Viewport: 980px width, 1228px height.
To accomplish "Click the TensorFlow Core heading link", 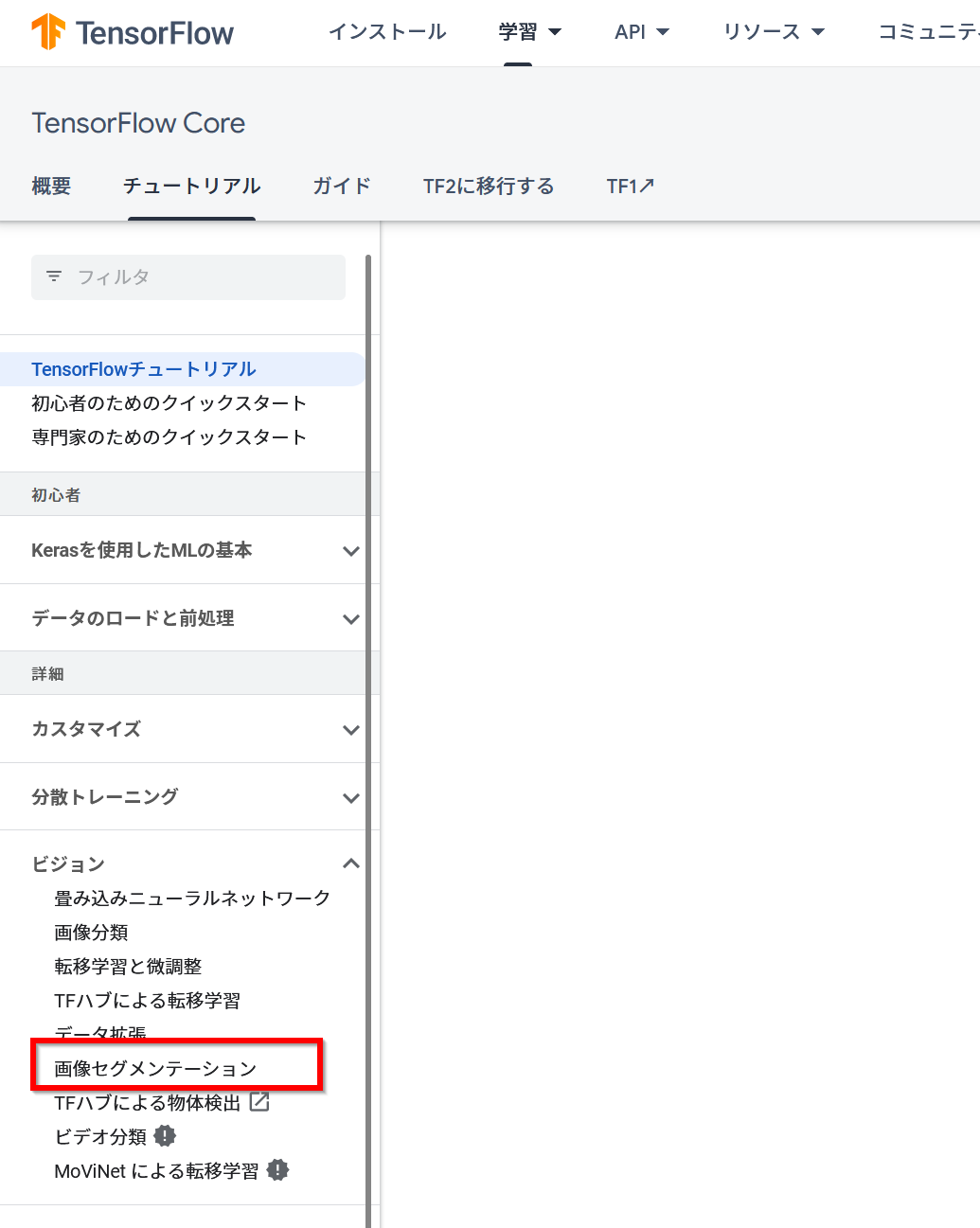I will (138, 123).
